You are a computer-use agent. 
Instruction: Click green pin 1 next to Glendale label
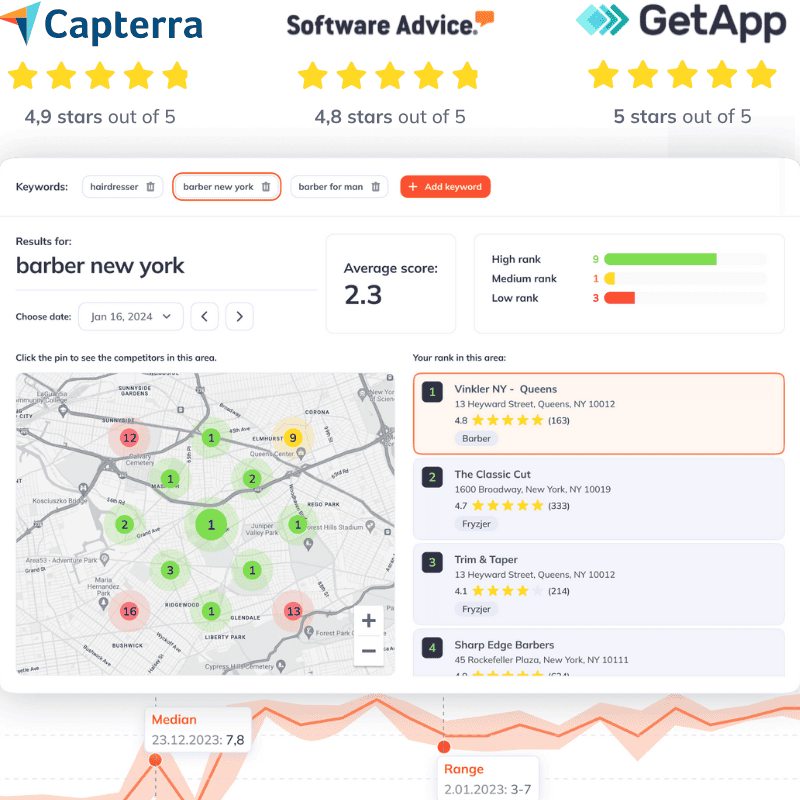[x=211, y=611]
